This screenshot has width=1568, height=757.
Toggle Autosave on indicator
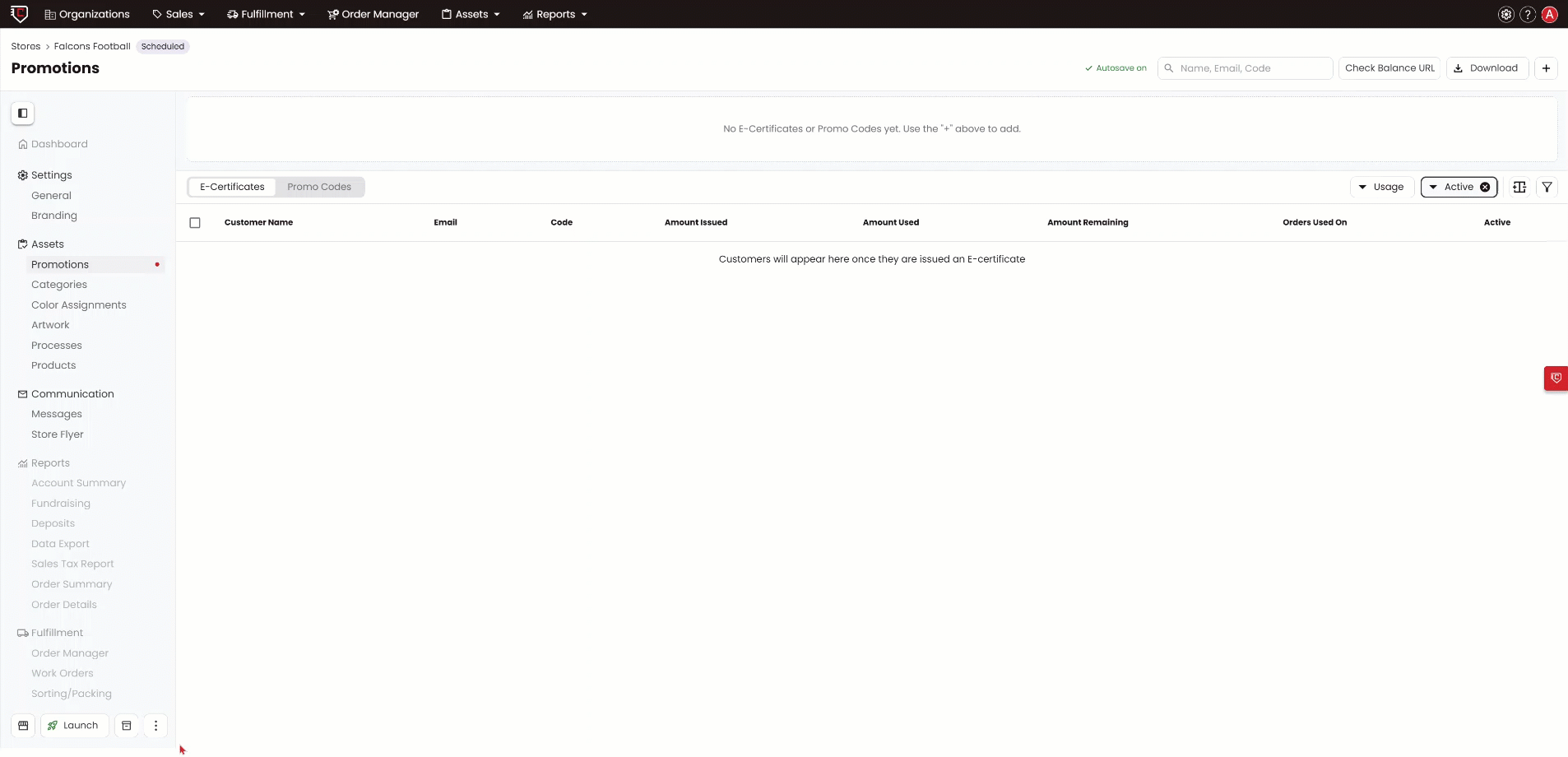(x=1116, y=68)
